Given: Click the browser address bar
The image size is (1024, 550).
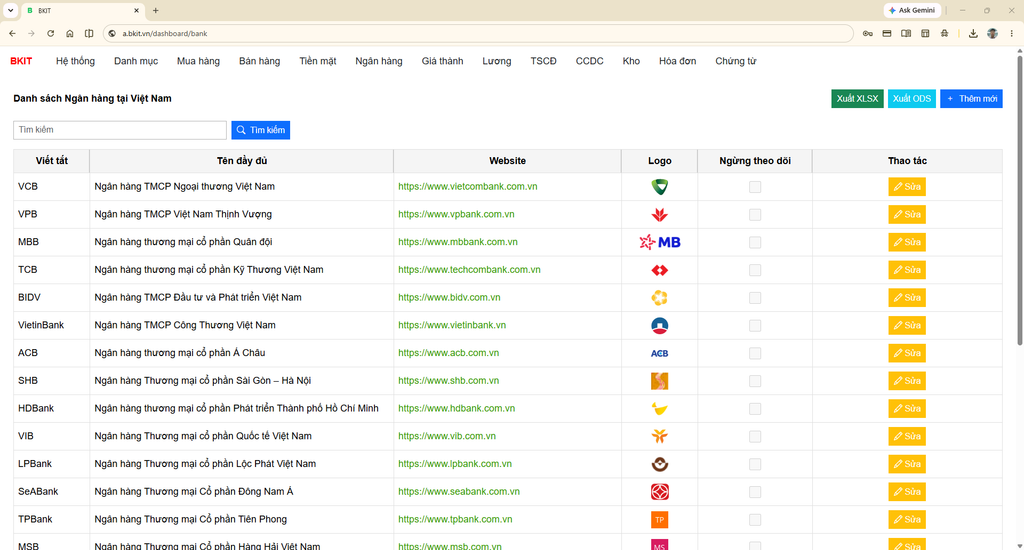Looking at the screenshot, I should [x=478, y=33].
